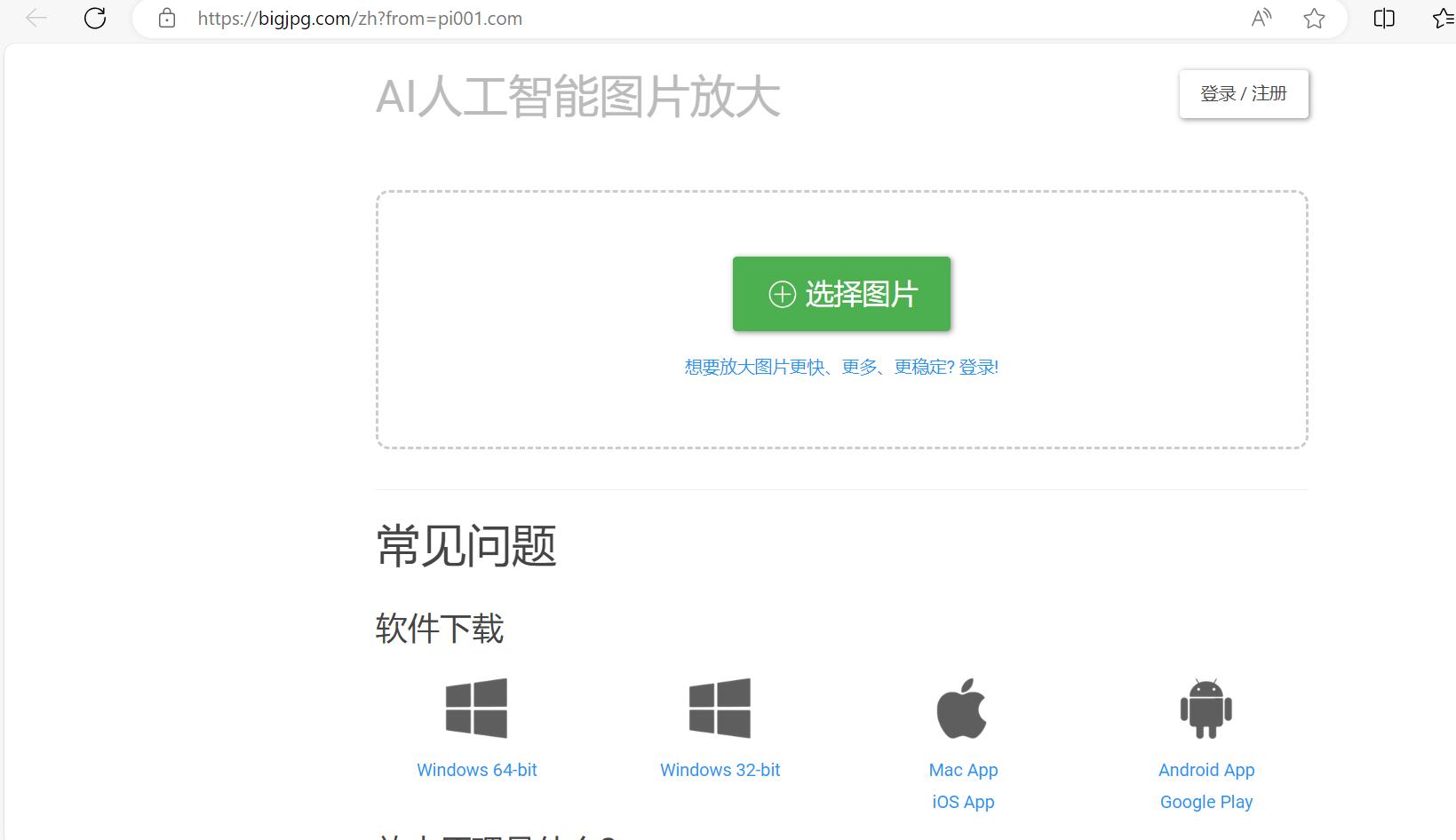Click the Android robot icon

click(x=1206, y=709)
